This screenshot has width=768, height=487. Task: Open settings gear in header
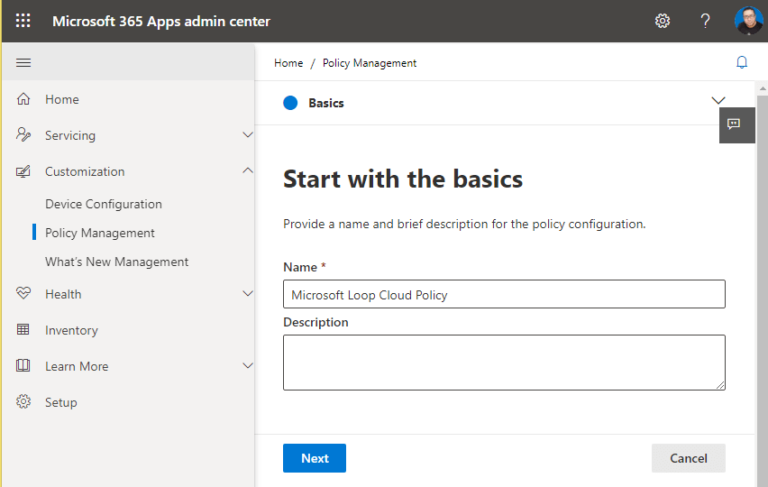[662, 21]
